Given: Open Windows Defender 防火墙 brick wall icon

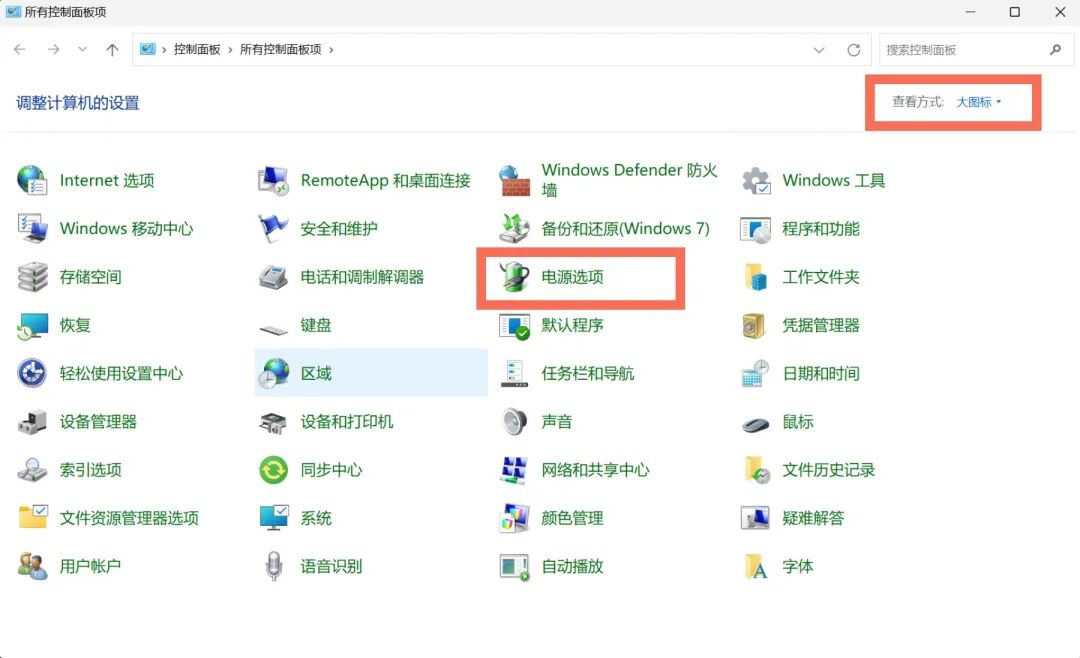Looking at the screenshot, I should (515, 181).
